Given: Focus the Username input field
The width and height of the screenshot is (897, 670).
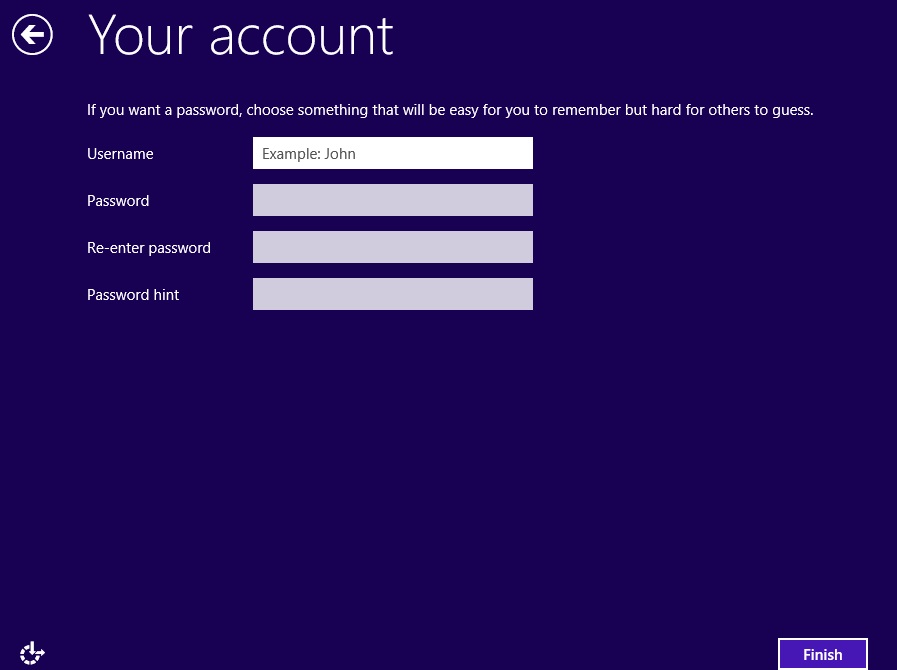Looking at the screenshot, I should click(392, 153).
